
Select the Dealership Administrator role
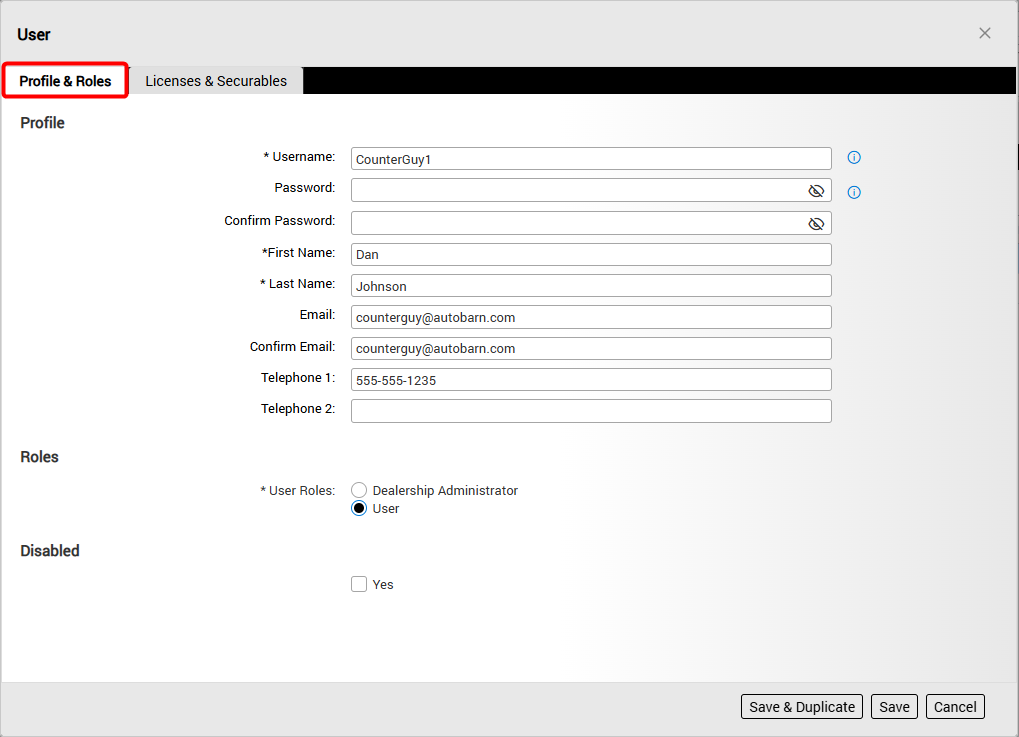click(x=359, y=491)
